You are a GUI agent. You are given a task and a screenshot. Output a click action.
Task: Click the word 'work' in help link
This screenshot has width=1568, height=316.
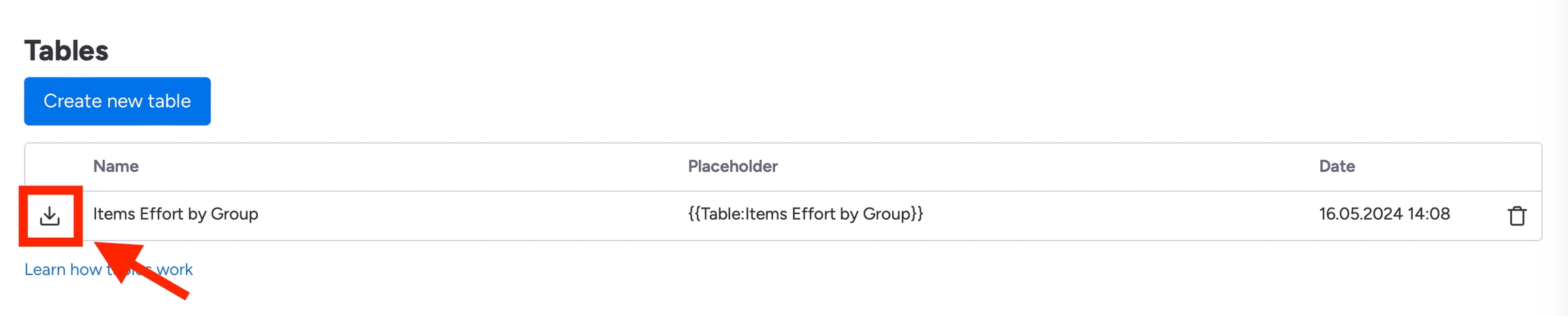pos(176,270)
